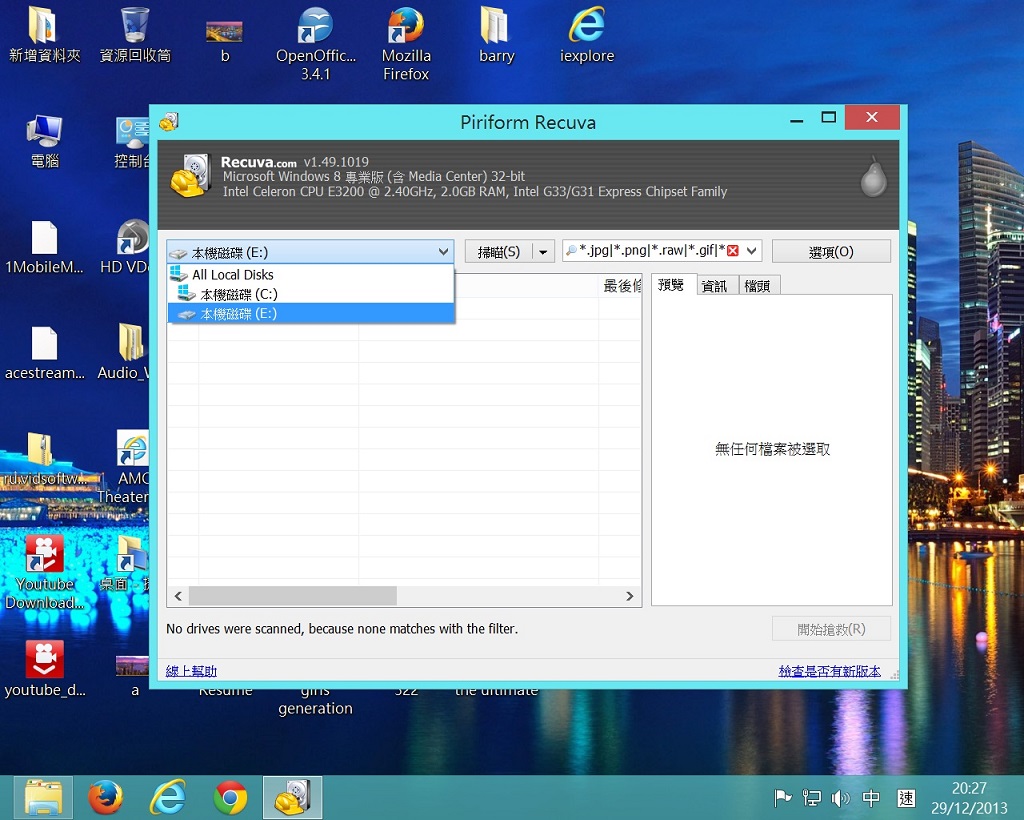Click the 'a' image icon on desktop
Image resolution: width=1024 pixels, height=820 pixels.
133,676
